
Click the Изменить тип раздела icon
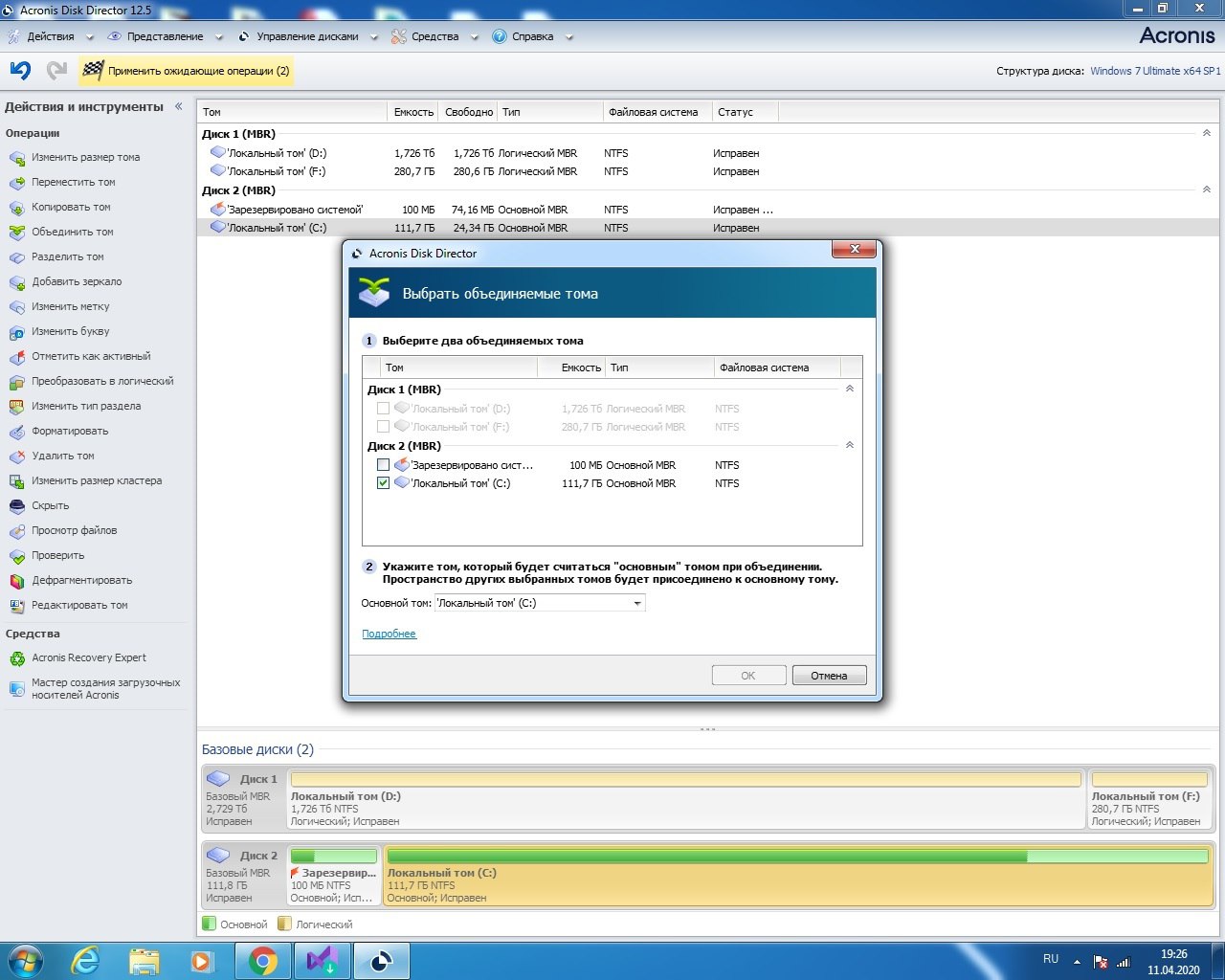coord(16,406)
